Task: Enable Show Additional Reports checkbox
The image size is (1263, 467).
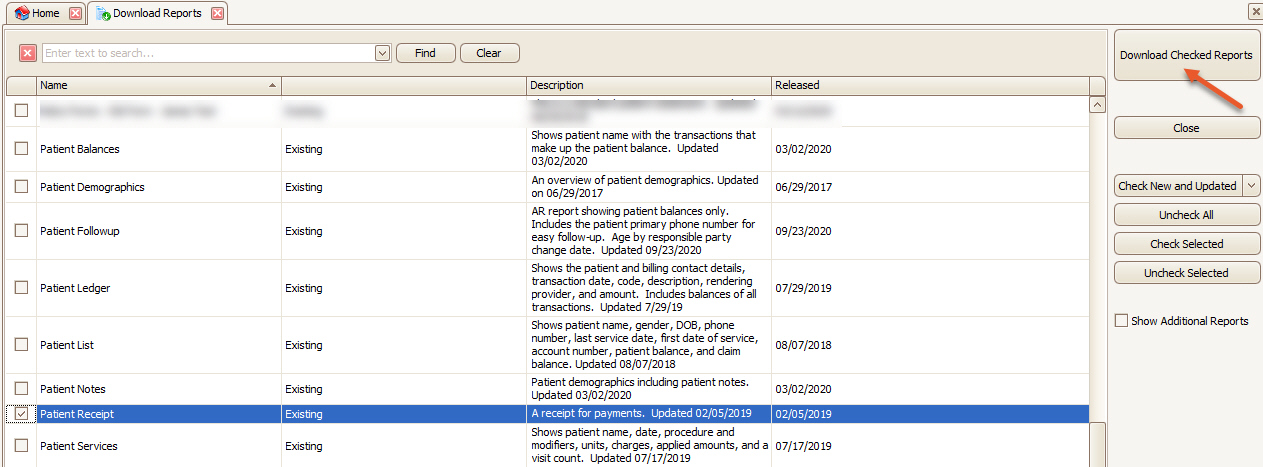Action: tap(1122, 321)
